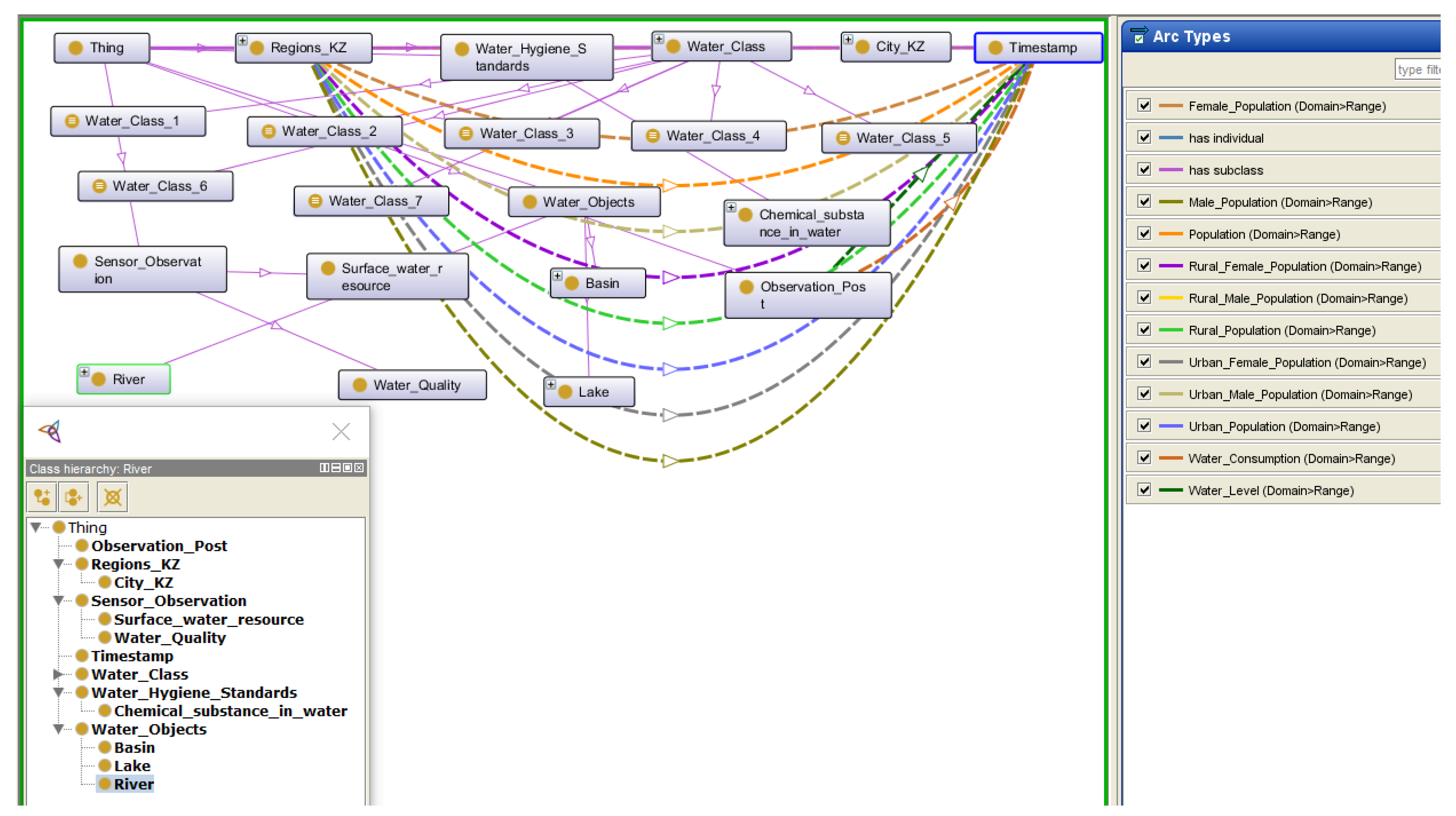Click the Delete selected class icon
The image size is (1456, 816).
pyautogui.click(x=113, y=498)
